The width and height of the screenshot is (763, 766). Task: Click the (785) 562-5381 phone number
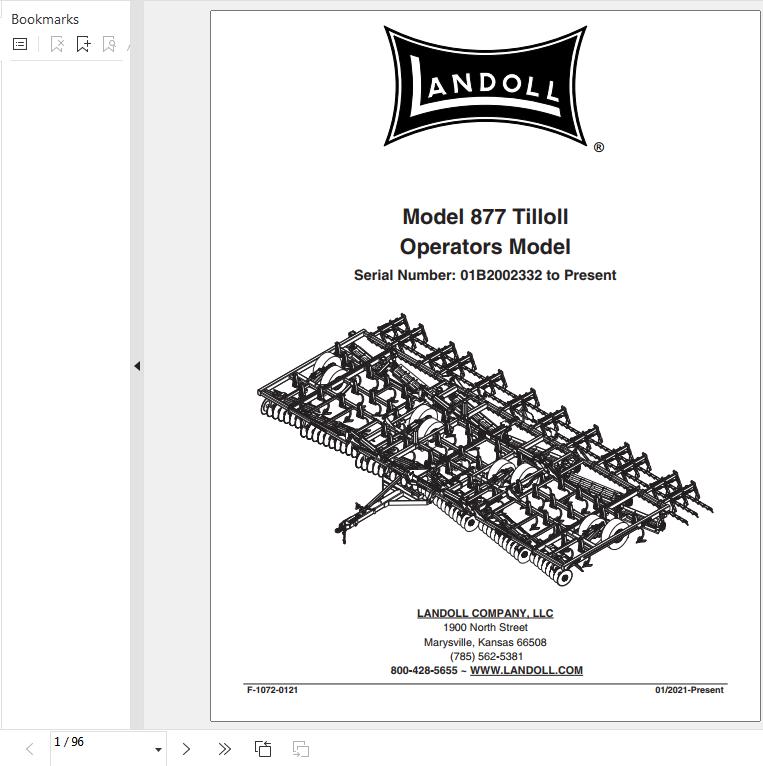(x=487, y=656)
